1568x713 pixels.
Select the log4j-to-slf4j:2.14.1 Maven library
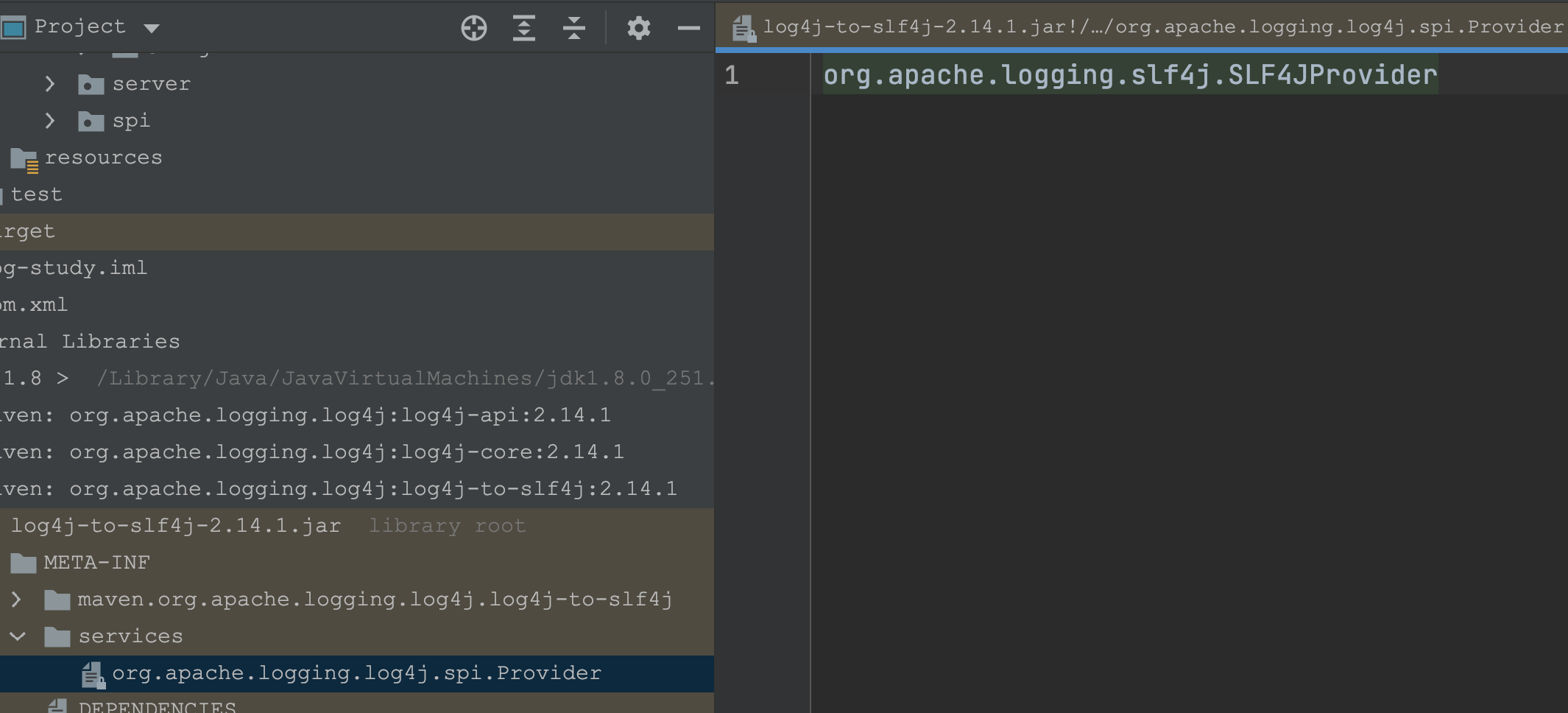[357, 489]
